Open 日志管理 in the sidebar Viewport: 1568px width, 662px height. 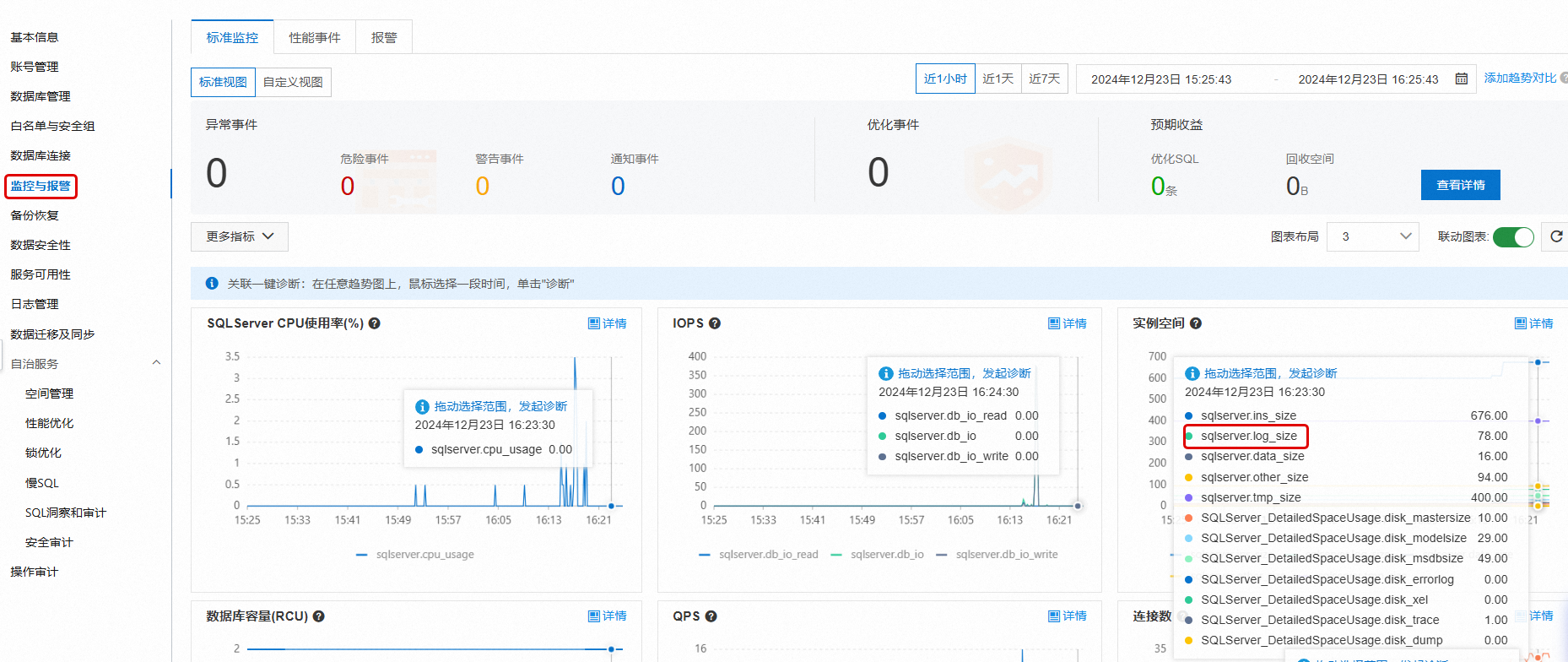coord(35,304)
